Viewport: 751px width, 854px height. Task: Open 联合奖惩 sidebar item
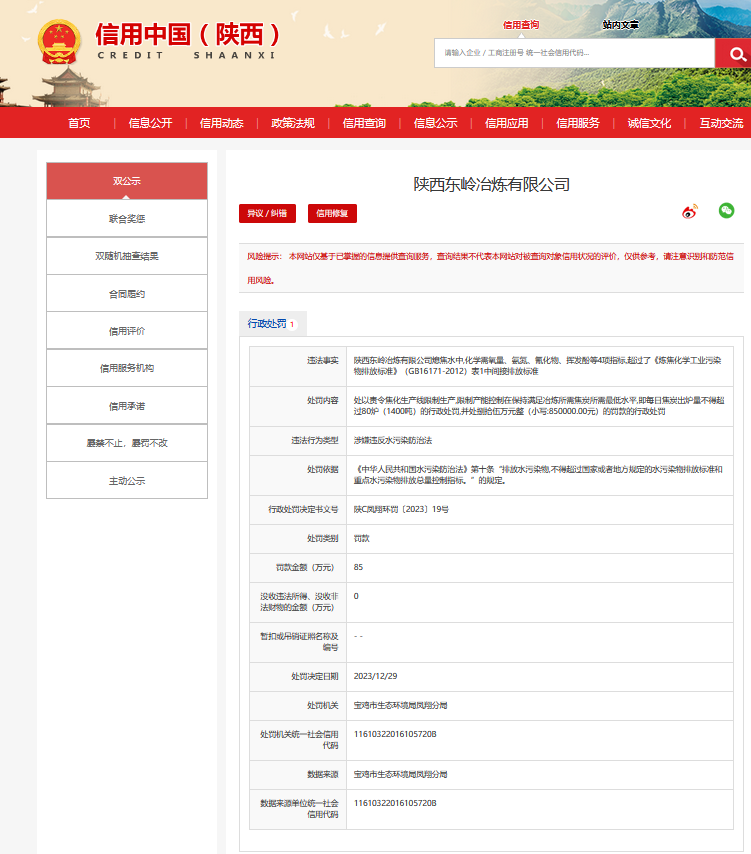coord(127,218)
